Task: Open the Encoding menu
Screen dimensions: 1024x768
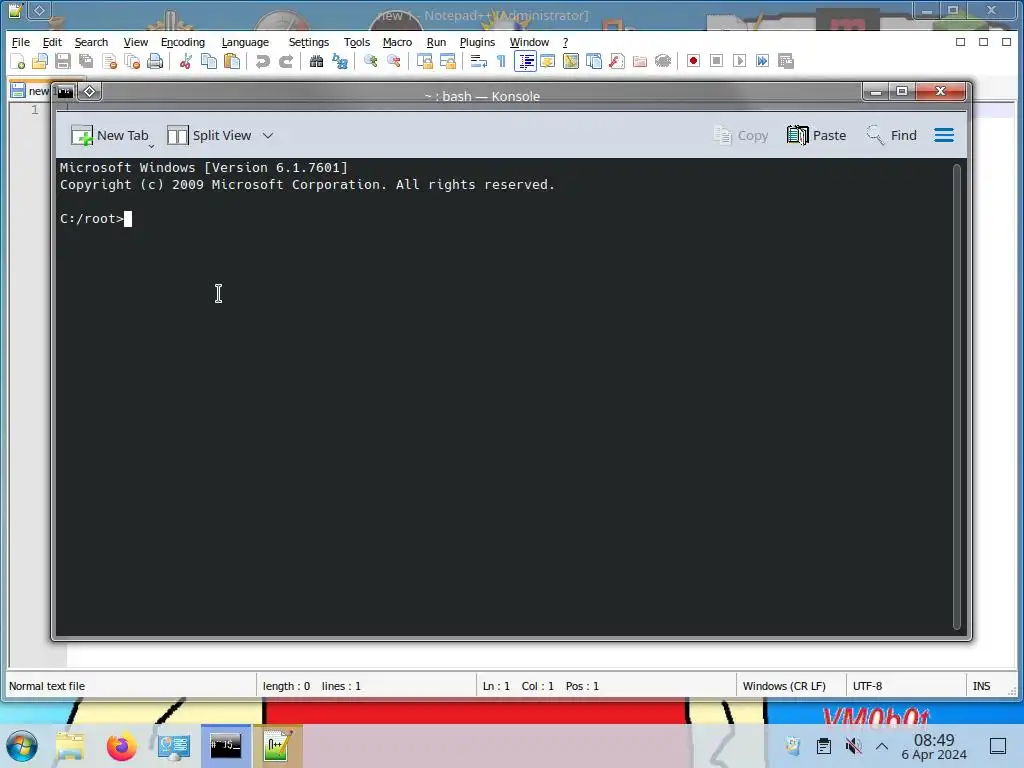Action: (183, 42)
